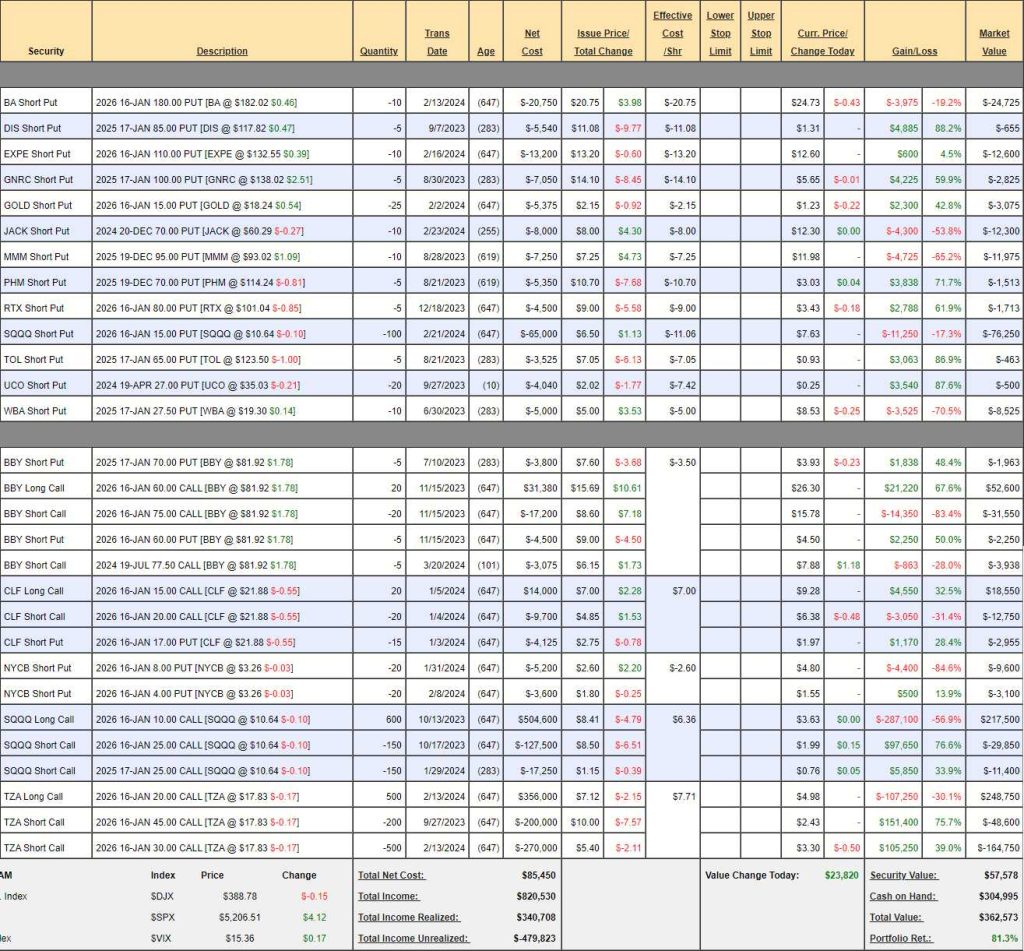
Task: Click the Trans Date column header
Action: pyautogui.click(x=437, y=42)
